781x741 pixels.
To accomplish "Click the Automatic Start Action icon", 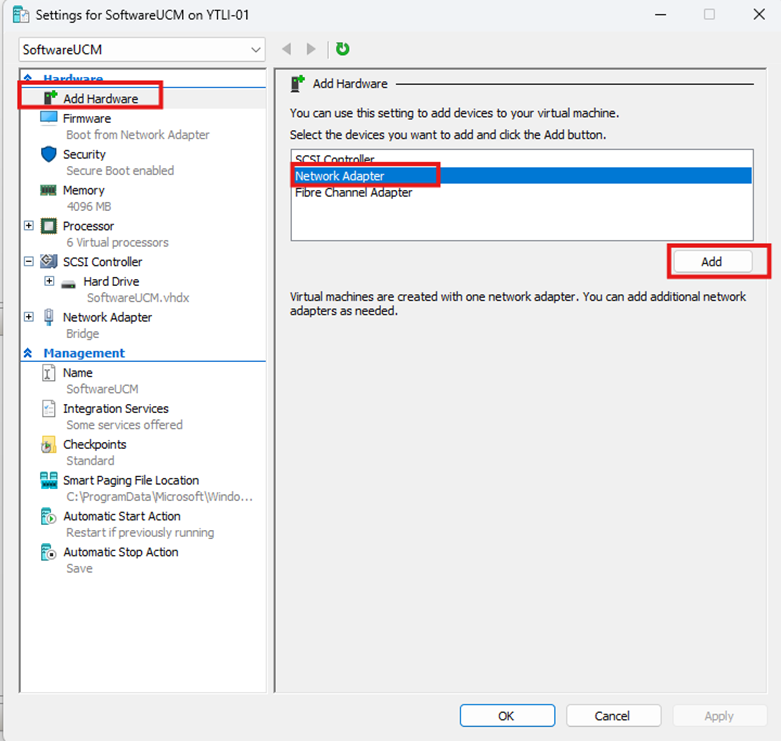I will (x=48, y=516).
